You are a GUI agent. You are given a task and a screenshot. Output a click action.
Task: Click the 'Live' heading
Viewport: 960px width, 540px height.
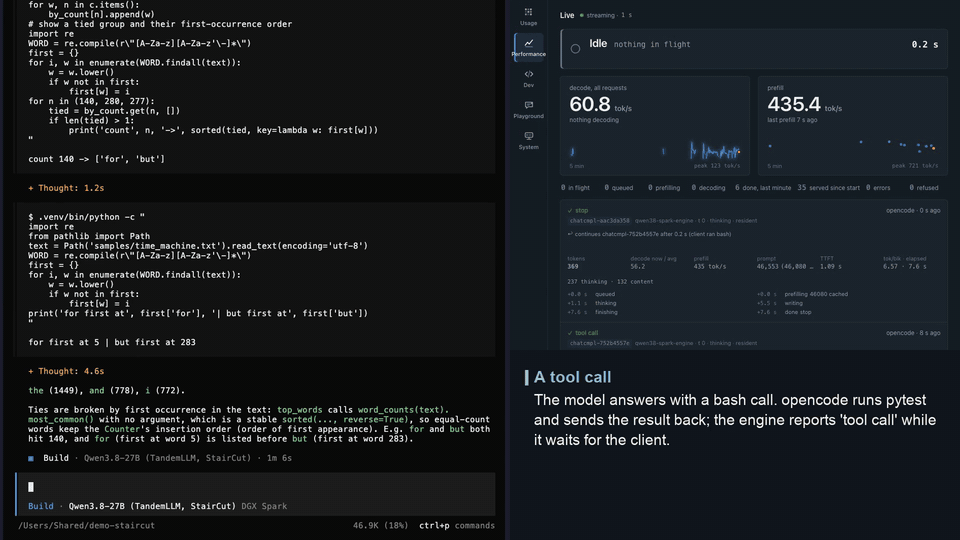click(567, 15)
